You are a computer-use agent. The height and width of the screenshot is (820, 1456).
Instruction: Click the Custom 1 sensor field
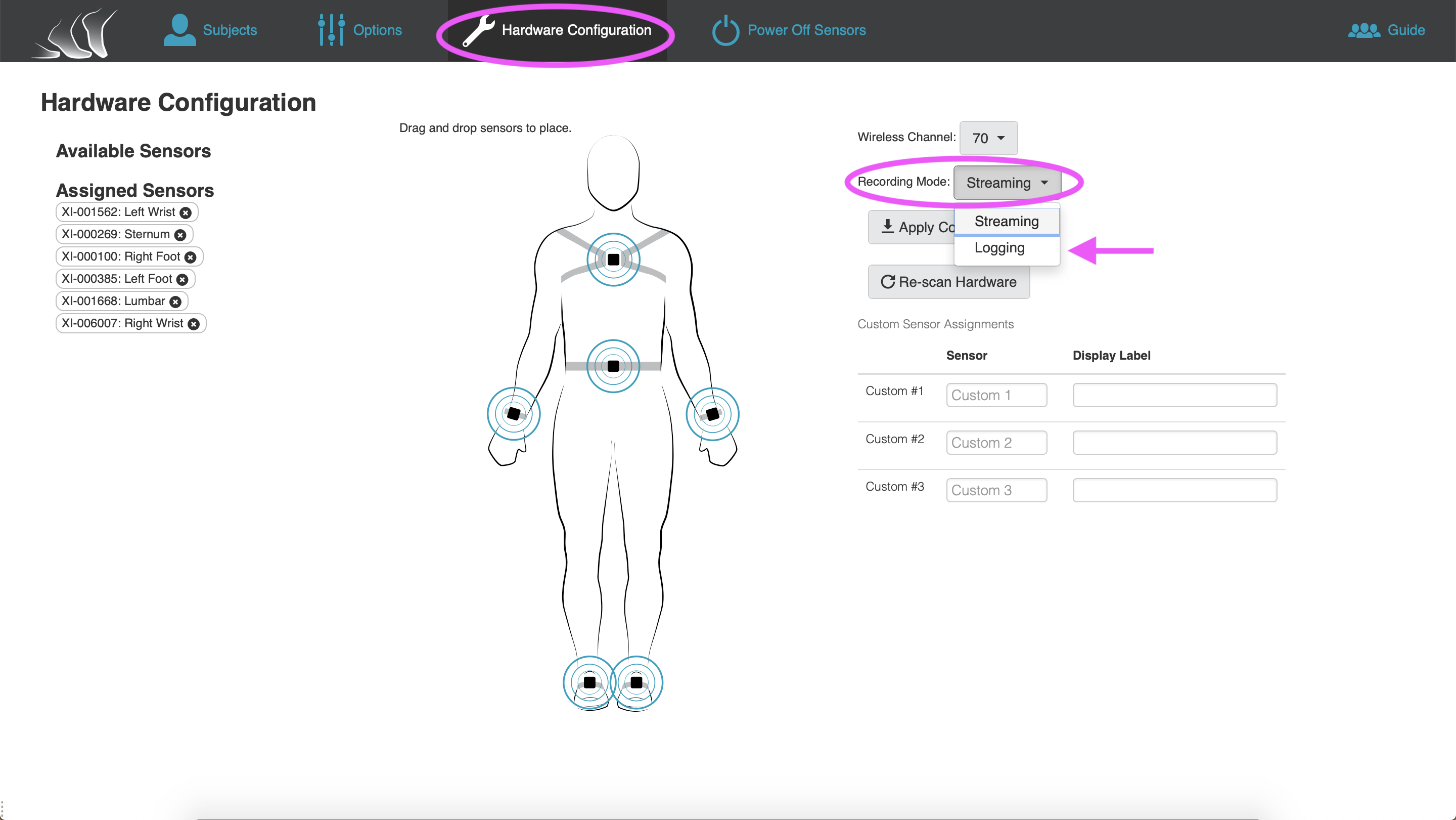pos(996,395)
